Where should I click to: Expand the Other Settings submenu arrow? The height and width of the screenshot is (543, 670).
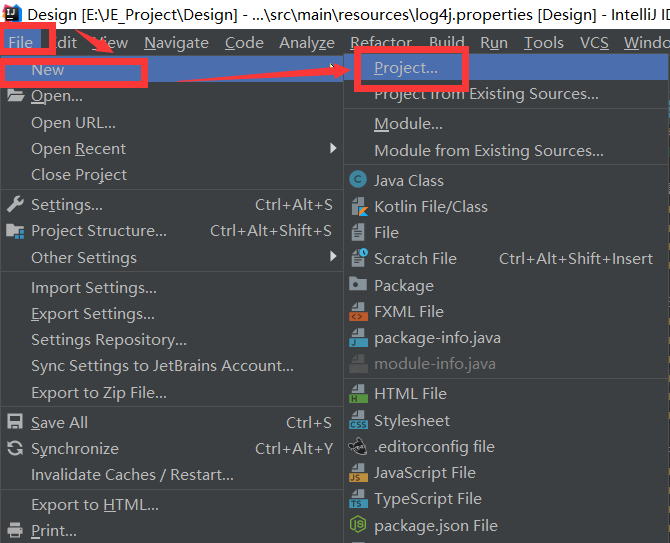(333, 256)
